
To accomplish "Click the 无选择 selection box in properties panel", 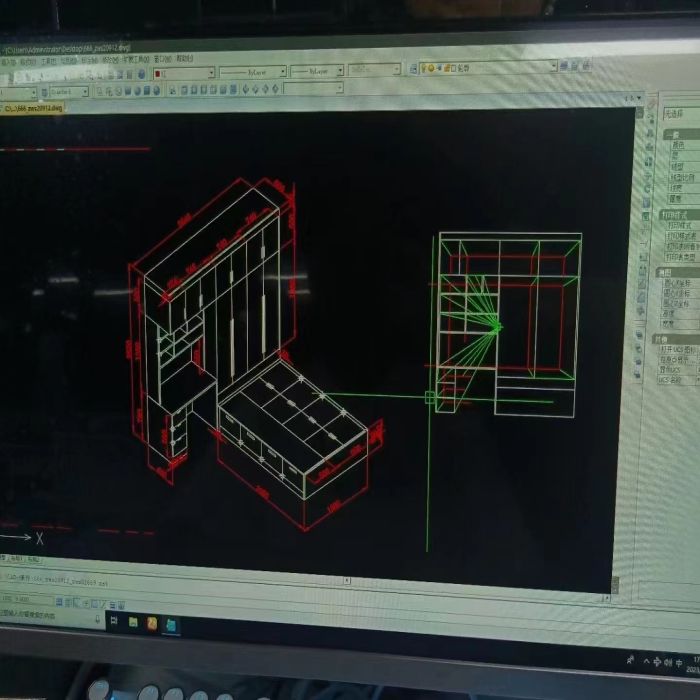I will point(680,112).
